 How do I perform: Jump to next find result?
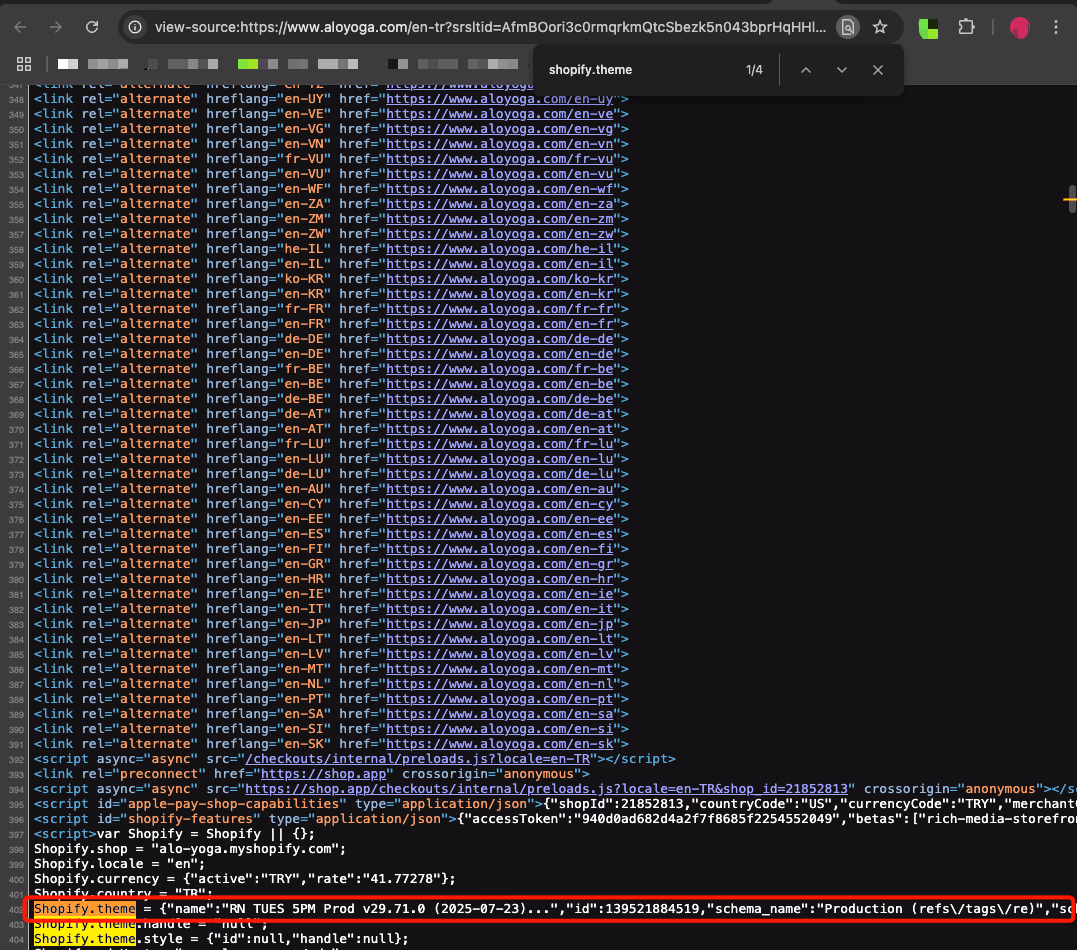pos(841,70)
